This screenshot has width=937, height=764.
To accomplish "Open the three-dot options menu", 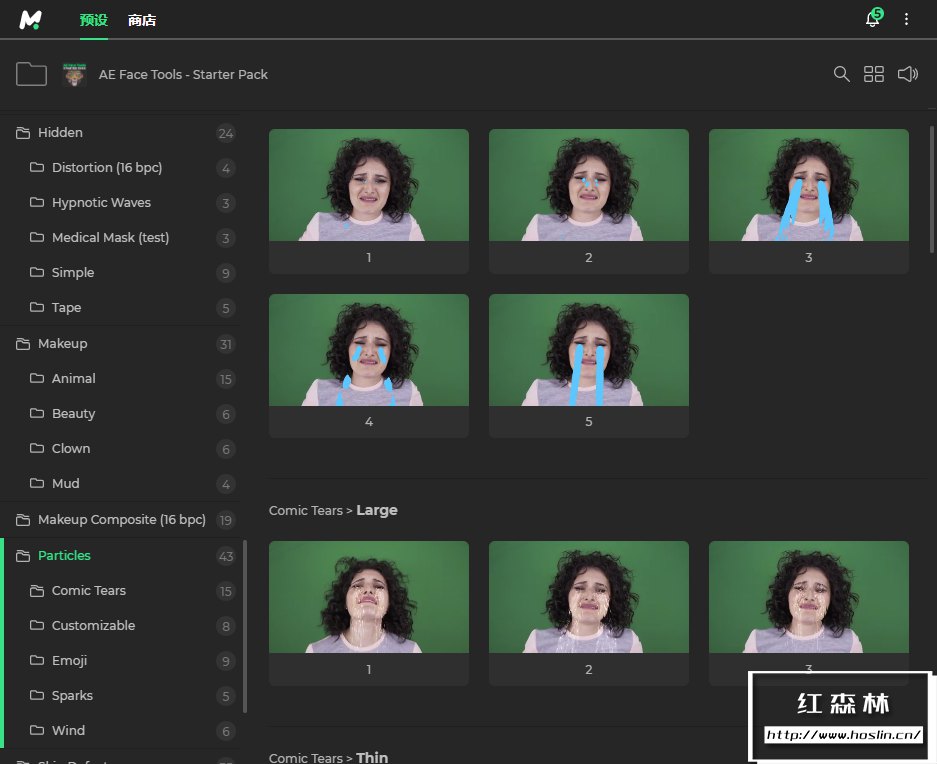I will pyautogui.click(x=907, y=20).
